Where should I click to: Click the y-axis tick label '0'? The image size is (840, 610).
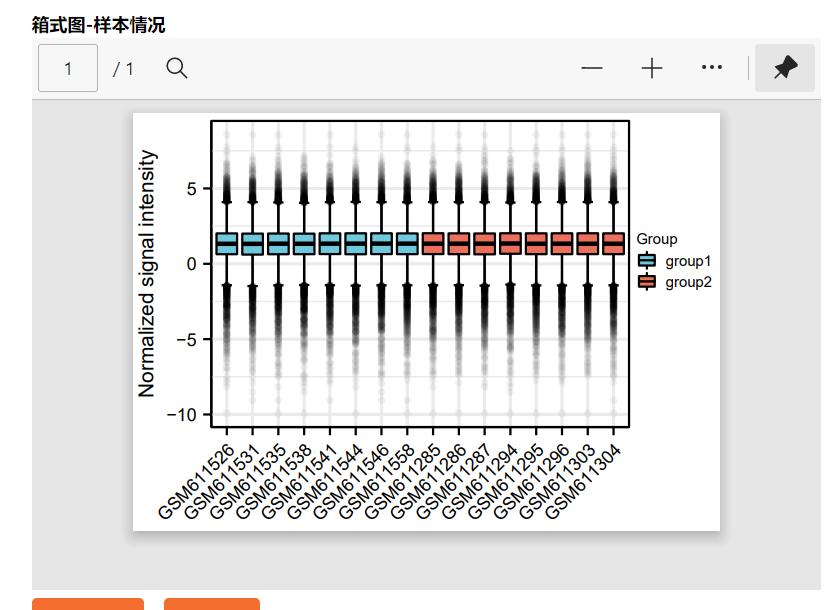[192, 264]
